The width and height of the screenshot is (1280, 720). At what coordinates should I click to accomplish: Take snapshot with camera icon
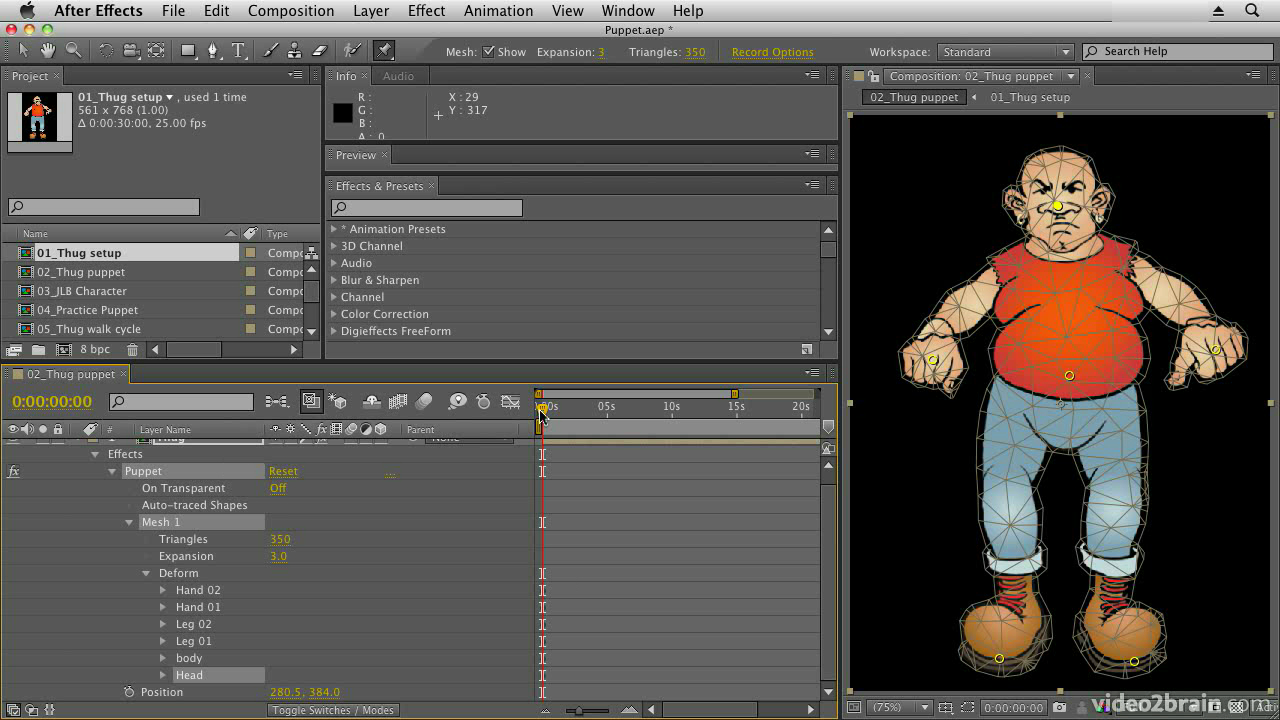1060,708
